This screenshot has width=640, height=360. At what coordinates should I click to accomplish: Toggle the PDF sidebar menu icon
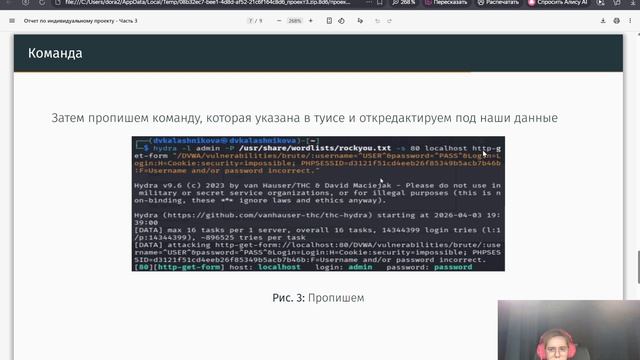click(12, 21)
